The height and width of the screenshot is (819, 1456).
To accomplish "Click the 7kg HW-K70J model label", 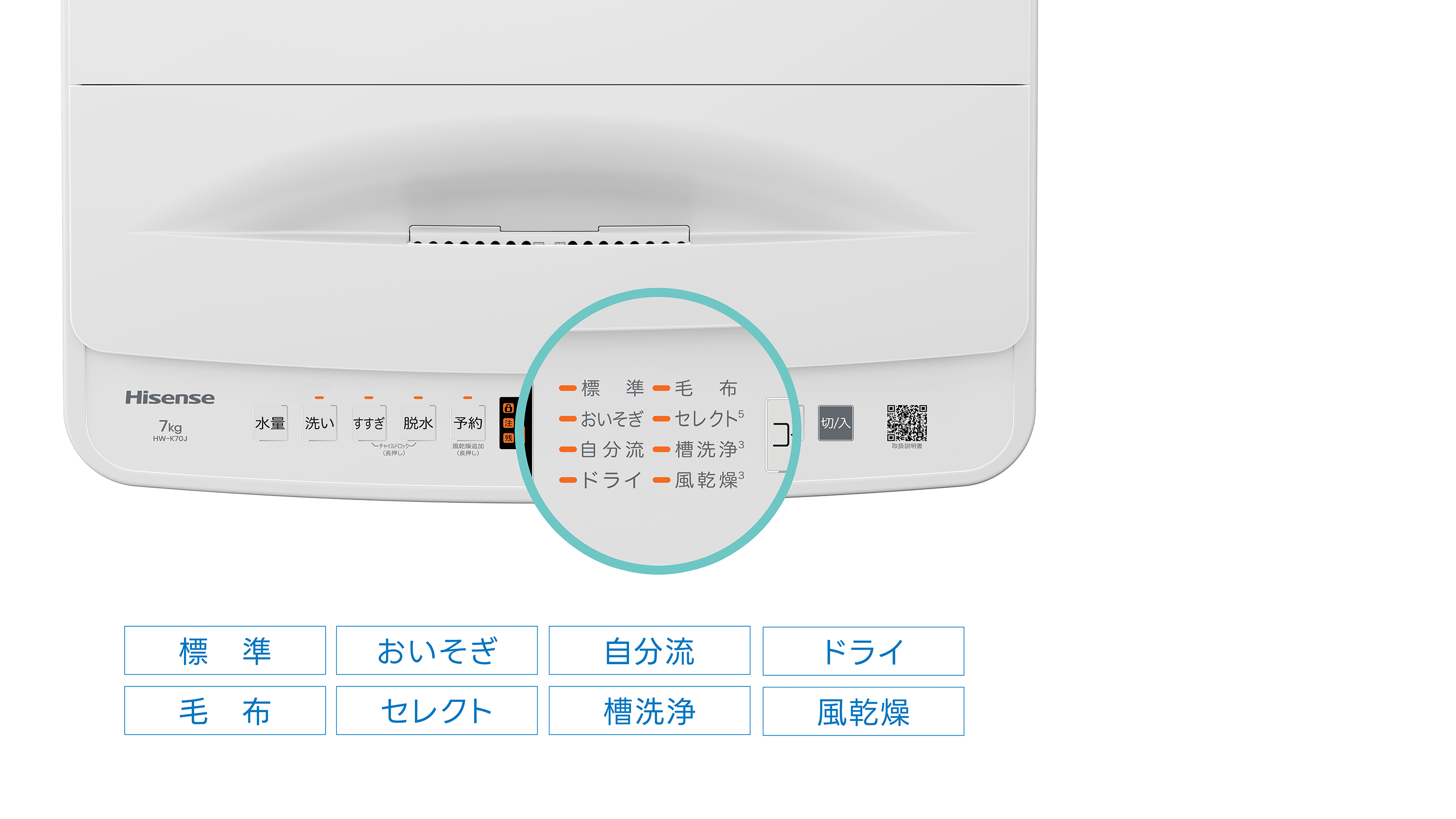I will [169, 431].
